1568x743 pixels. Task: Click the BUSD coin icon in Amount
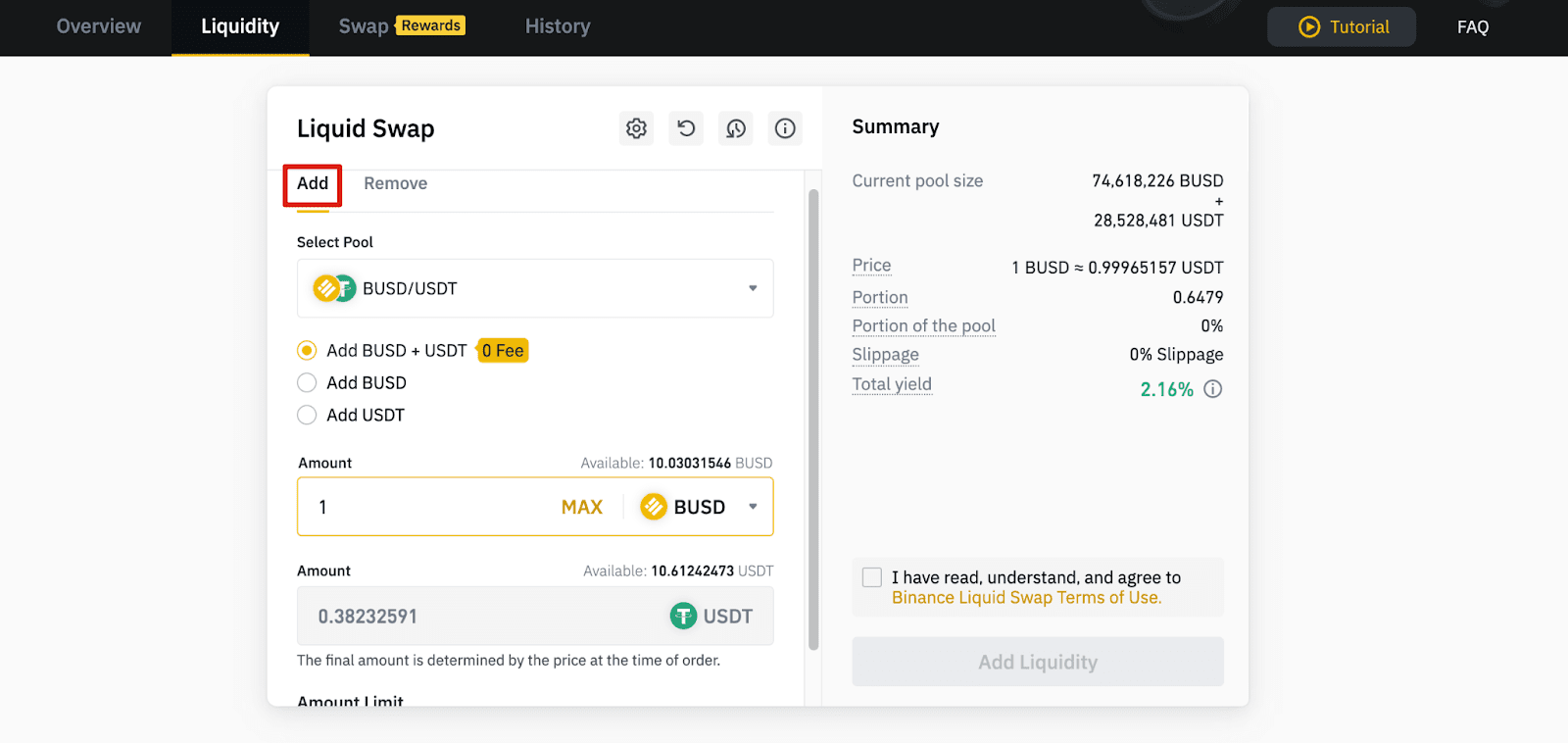click(654, 507)
